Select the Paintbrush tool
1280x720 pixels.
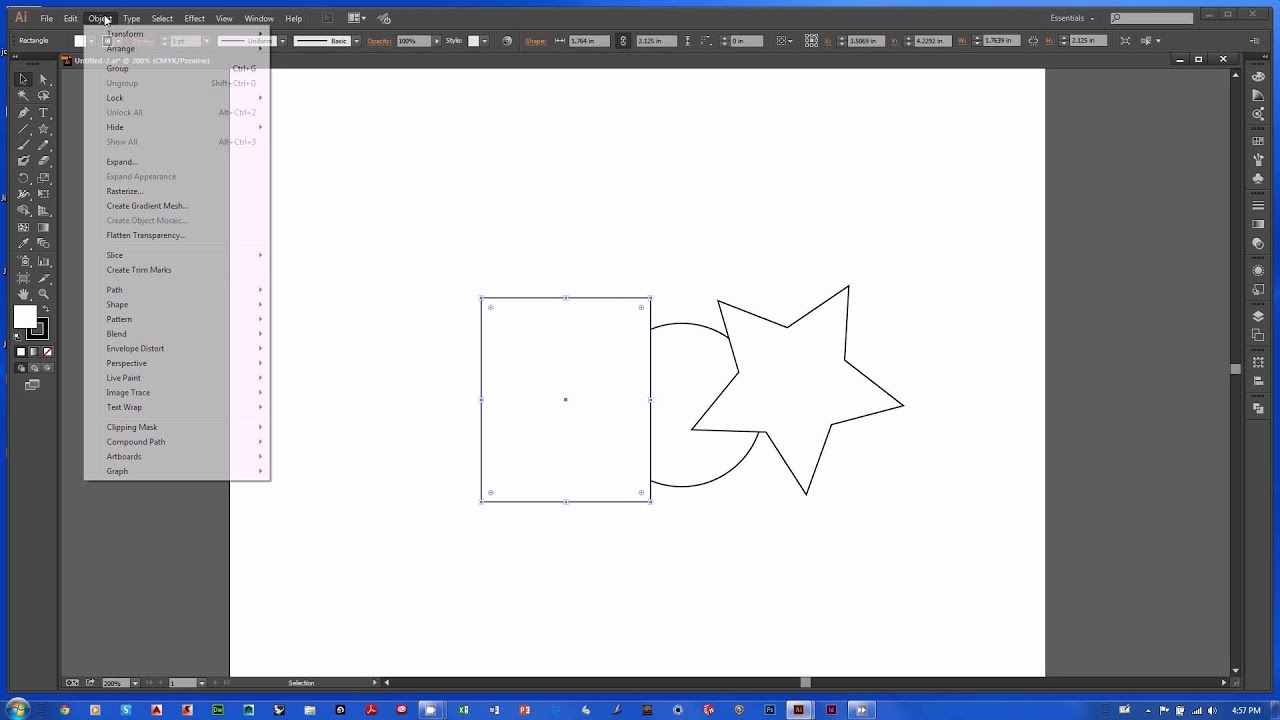tap(24, 145)
